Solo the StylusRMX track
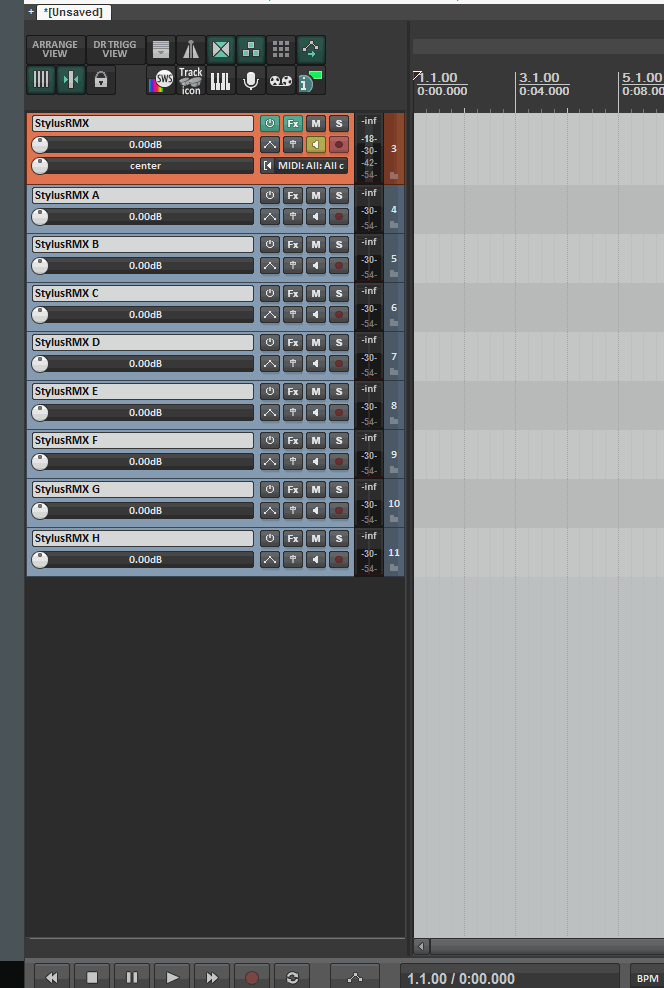 coord(339,124)
